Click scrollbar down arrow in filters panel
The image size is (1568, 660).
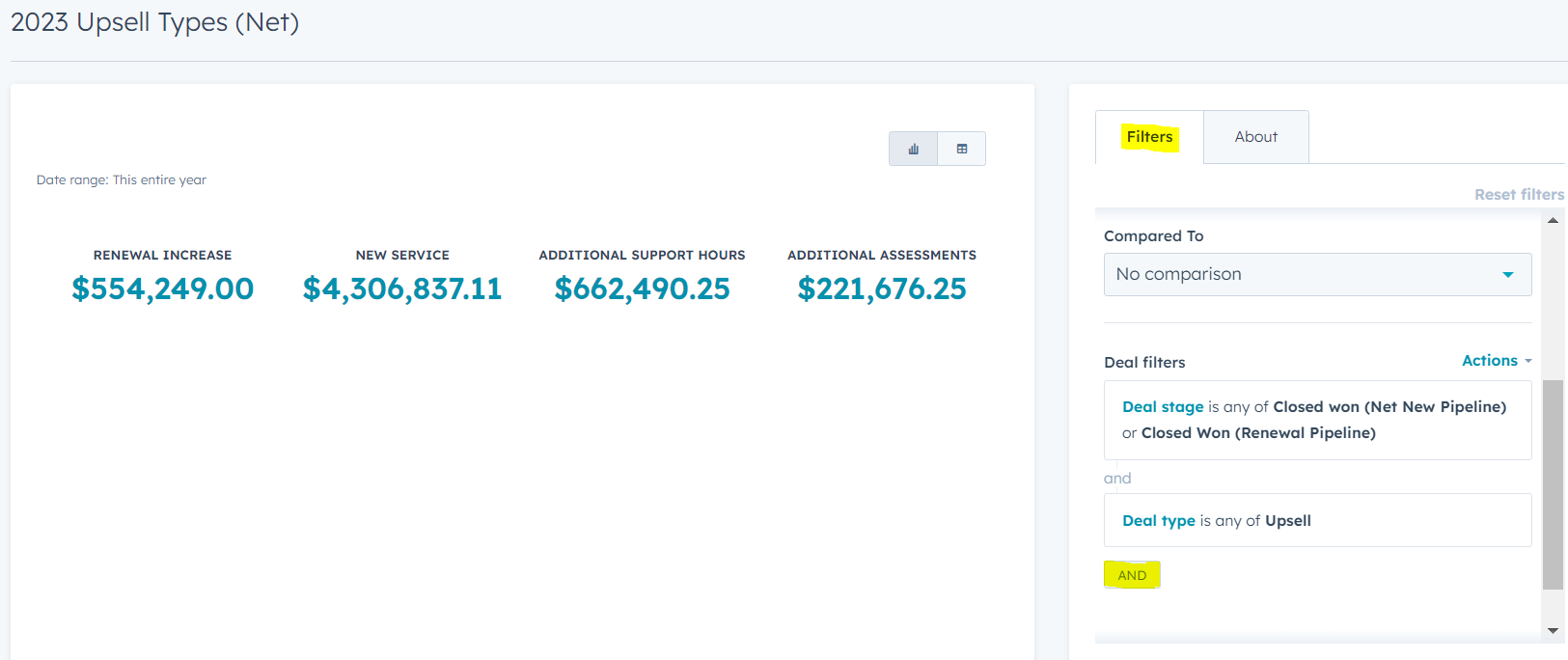[x=1553, y=630]
